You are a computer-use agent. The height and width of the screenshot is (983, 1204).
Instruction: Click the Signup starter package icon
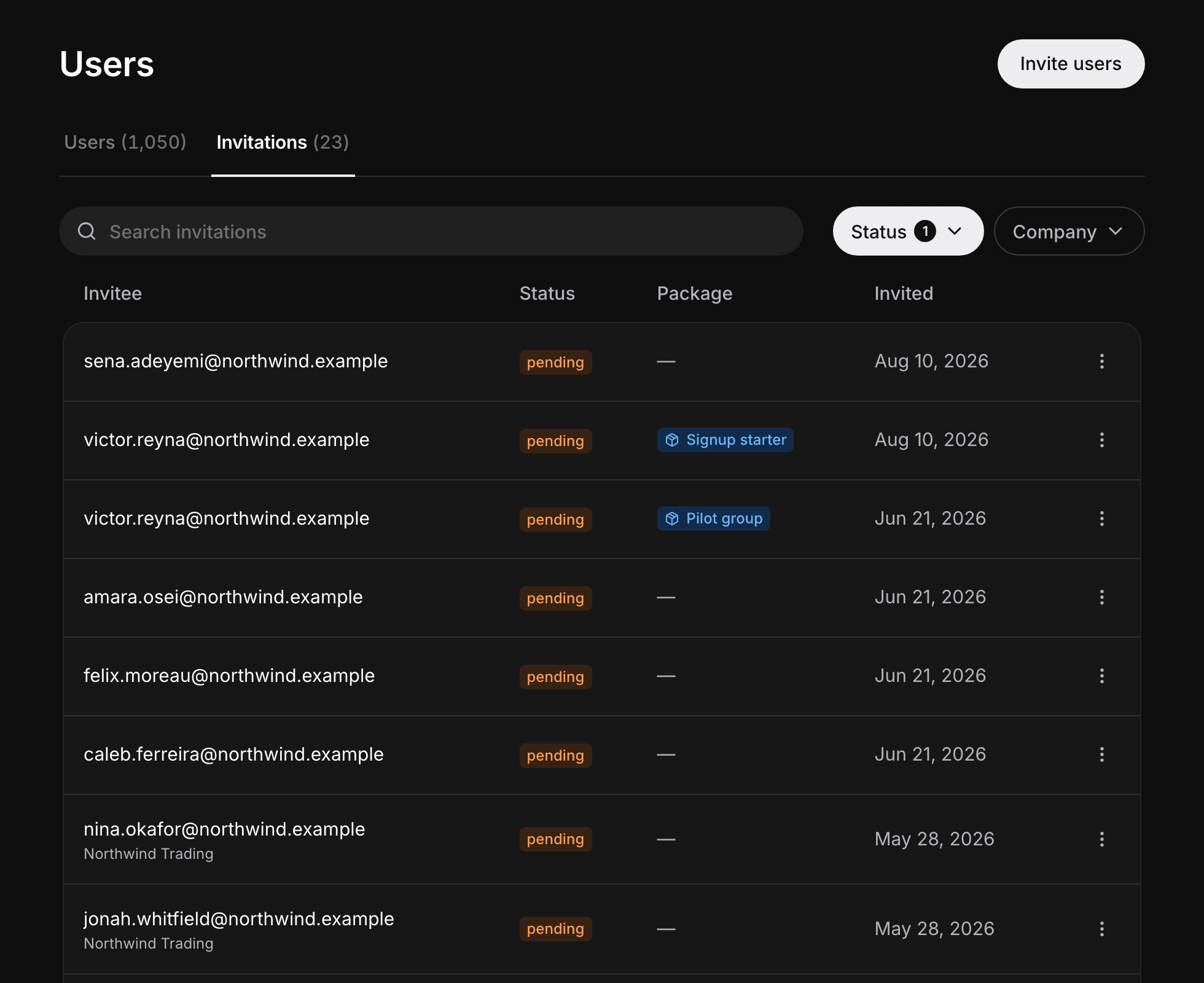point(672,440)
